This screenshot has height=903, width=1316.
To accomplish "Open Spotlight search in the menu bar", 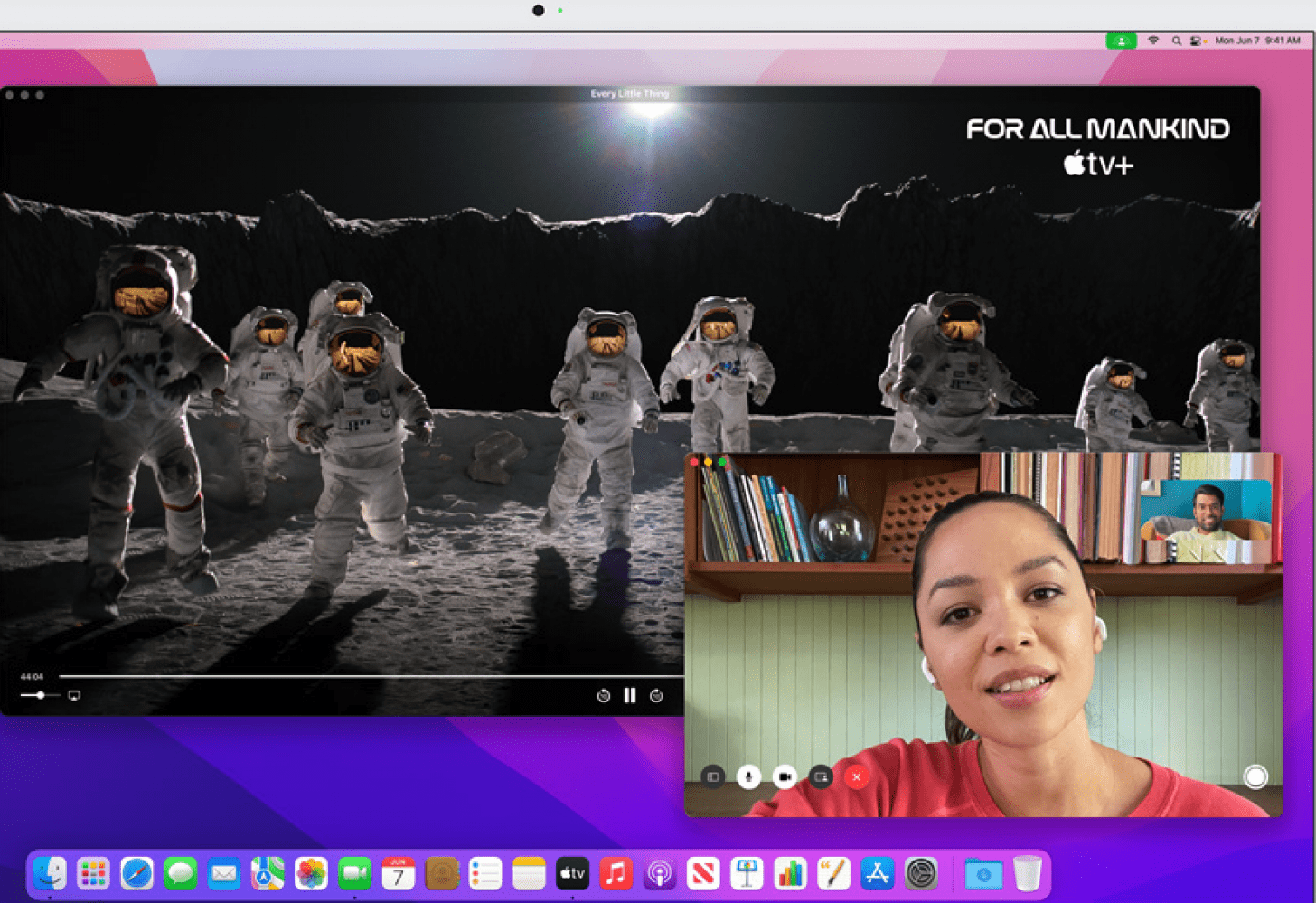I will (x=1176, y=41).
